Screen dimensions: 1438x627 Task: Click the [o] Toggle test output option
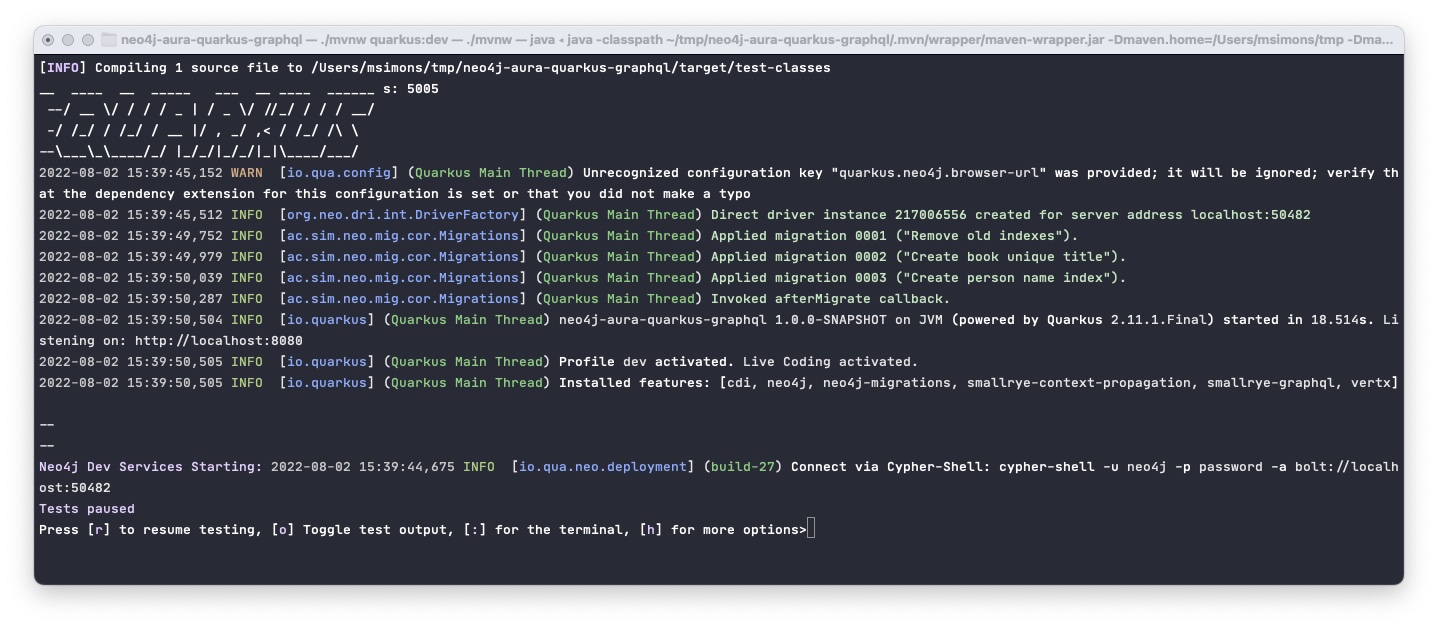[359, 530]
